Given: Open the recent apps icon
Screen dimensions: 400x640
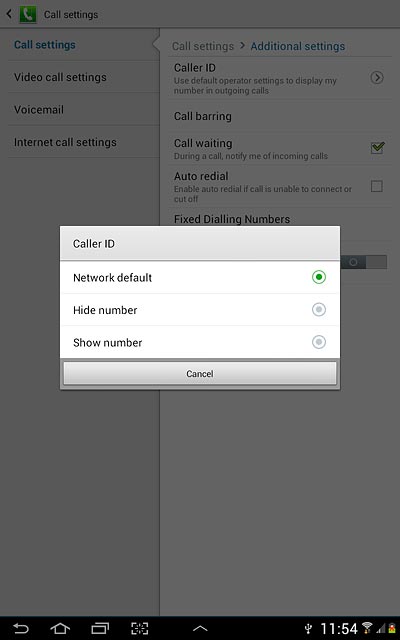Looking at the screenshot, I should [100, 628].
